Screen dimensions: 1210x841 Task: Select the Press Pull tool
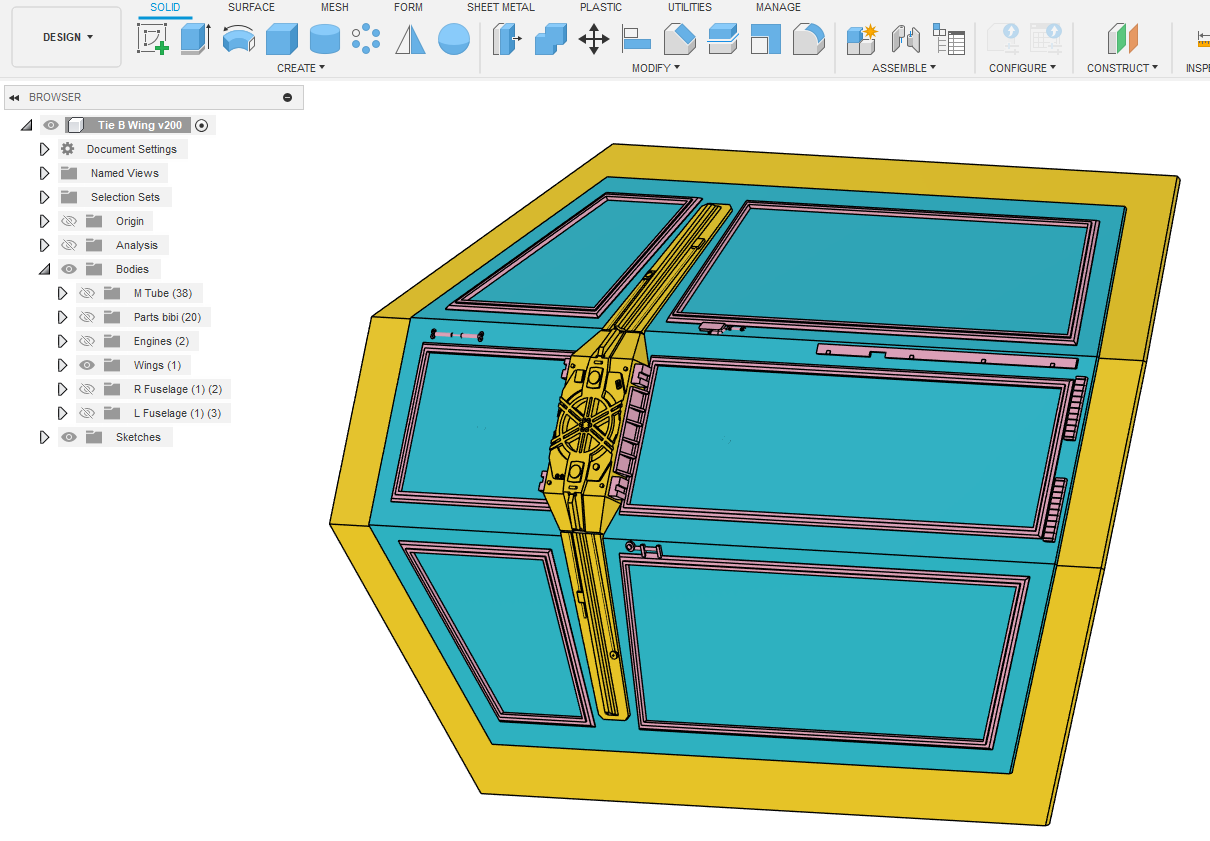508,39
